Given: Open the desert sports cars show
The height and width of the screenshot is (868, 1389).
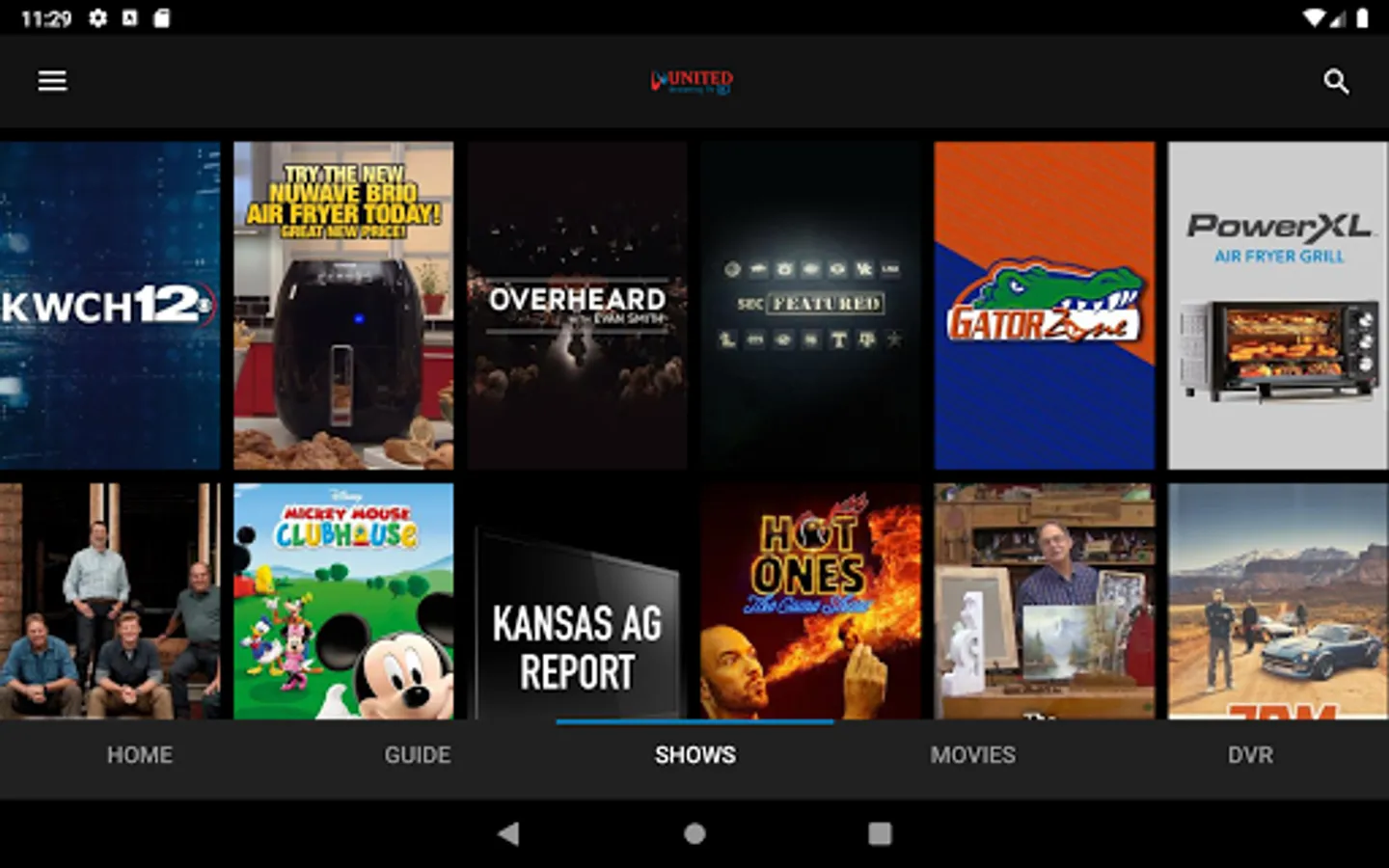Looking at the screenshot, I should pos(1278,601).
